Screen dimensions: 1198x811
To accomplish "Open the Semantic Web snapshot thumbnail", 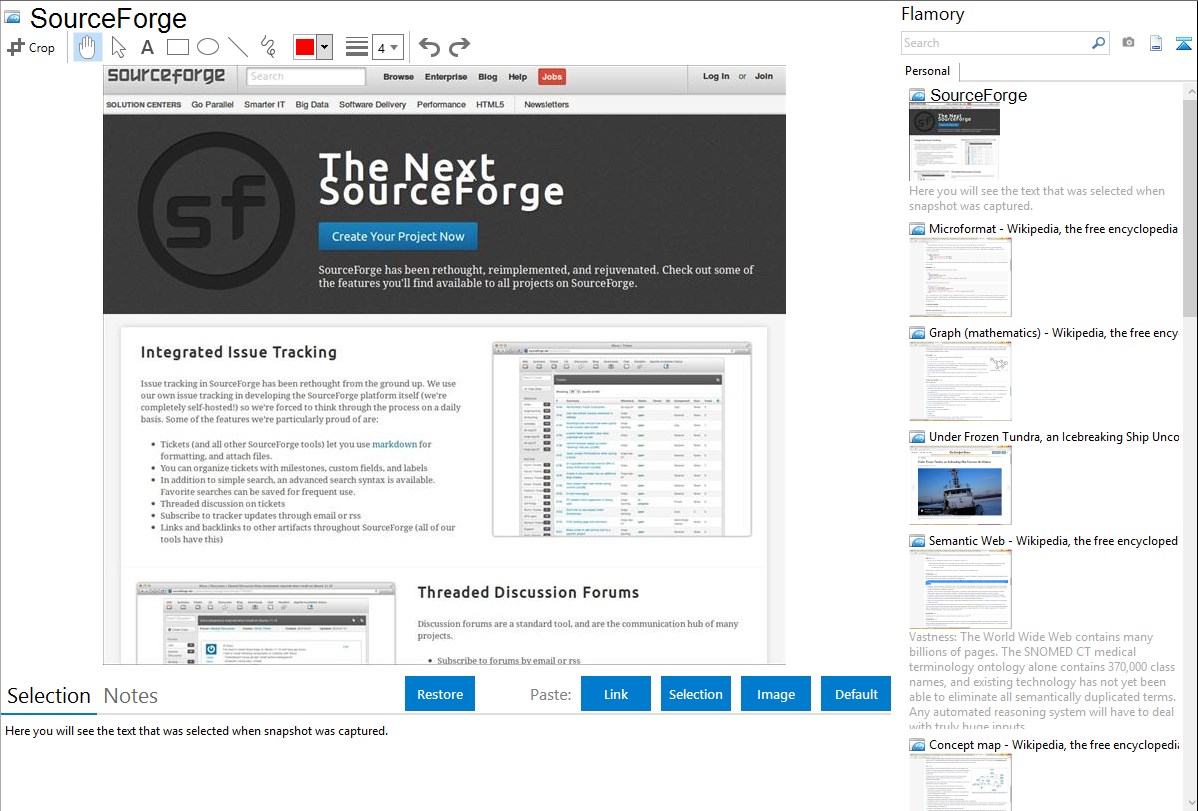I will [960, 589].
